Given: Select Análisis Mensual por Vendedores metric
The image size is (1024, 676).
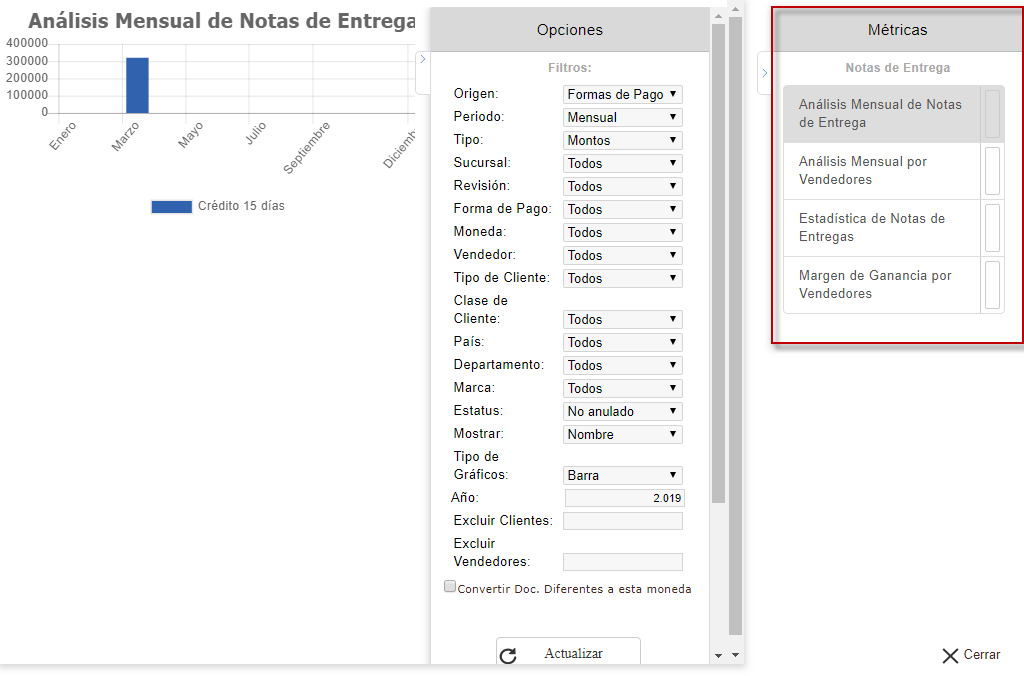Looking at the screenshot, I should pyautogui.click(x=880, y=171).
